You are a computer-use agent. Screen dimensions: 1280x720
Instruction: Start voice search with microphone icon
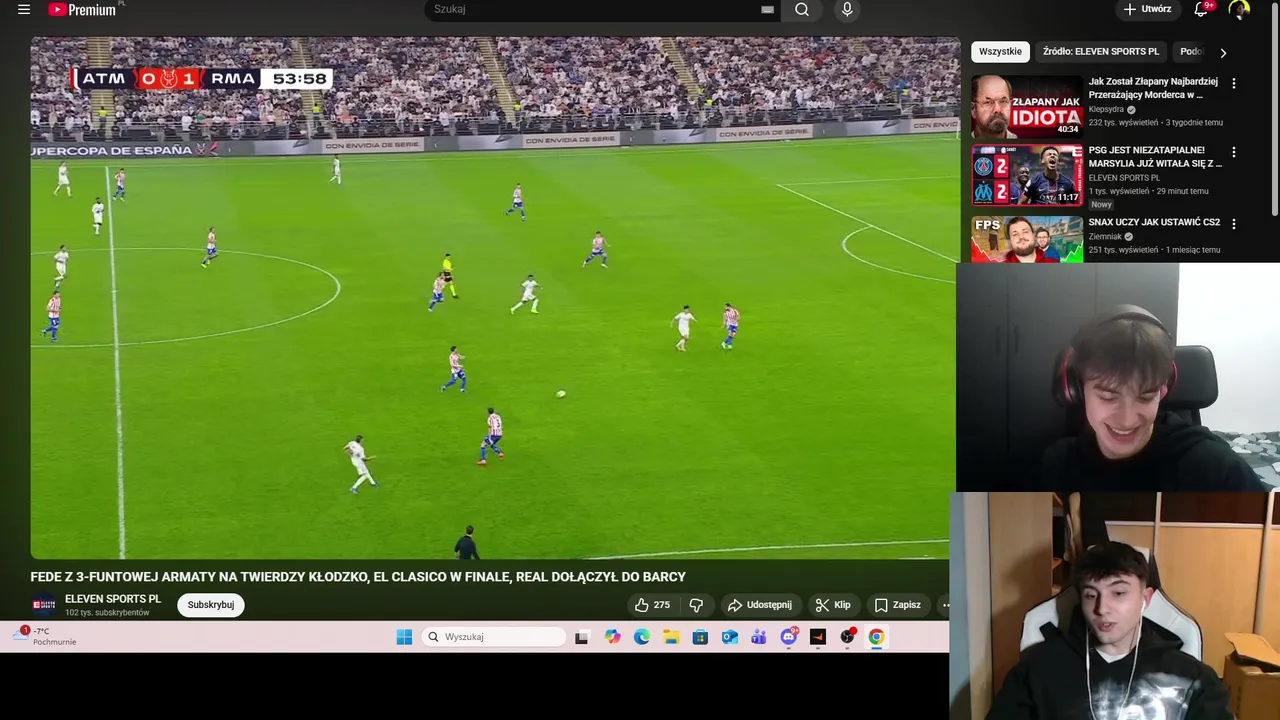[x=847, y=9]
